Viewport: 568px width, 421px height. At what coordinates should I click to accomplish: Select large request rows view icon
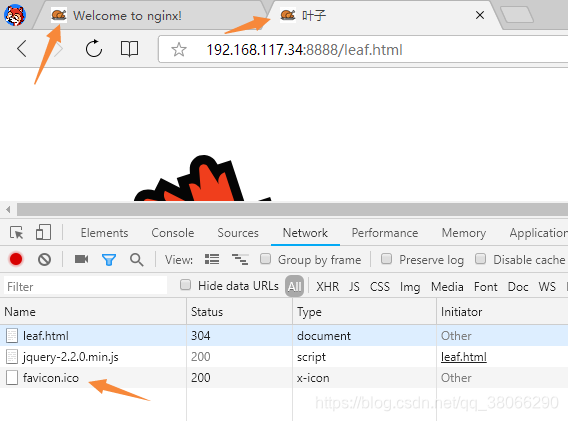click(x=212, y=259)
